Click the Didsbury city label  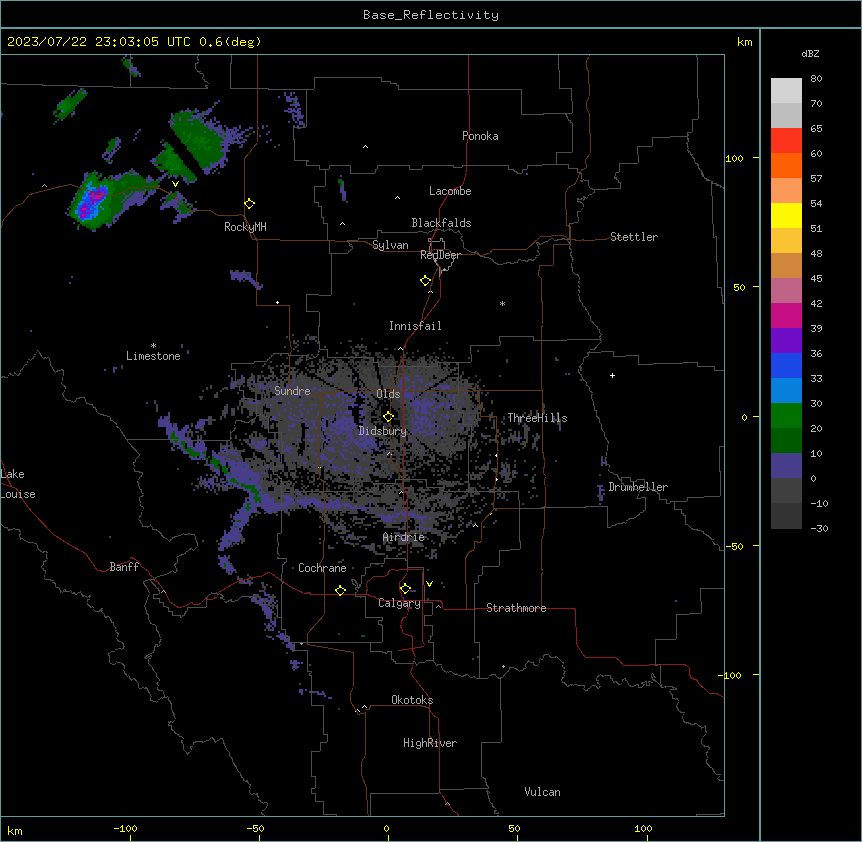tap(383, 431)
